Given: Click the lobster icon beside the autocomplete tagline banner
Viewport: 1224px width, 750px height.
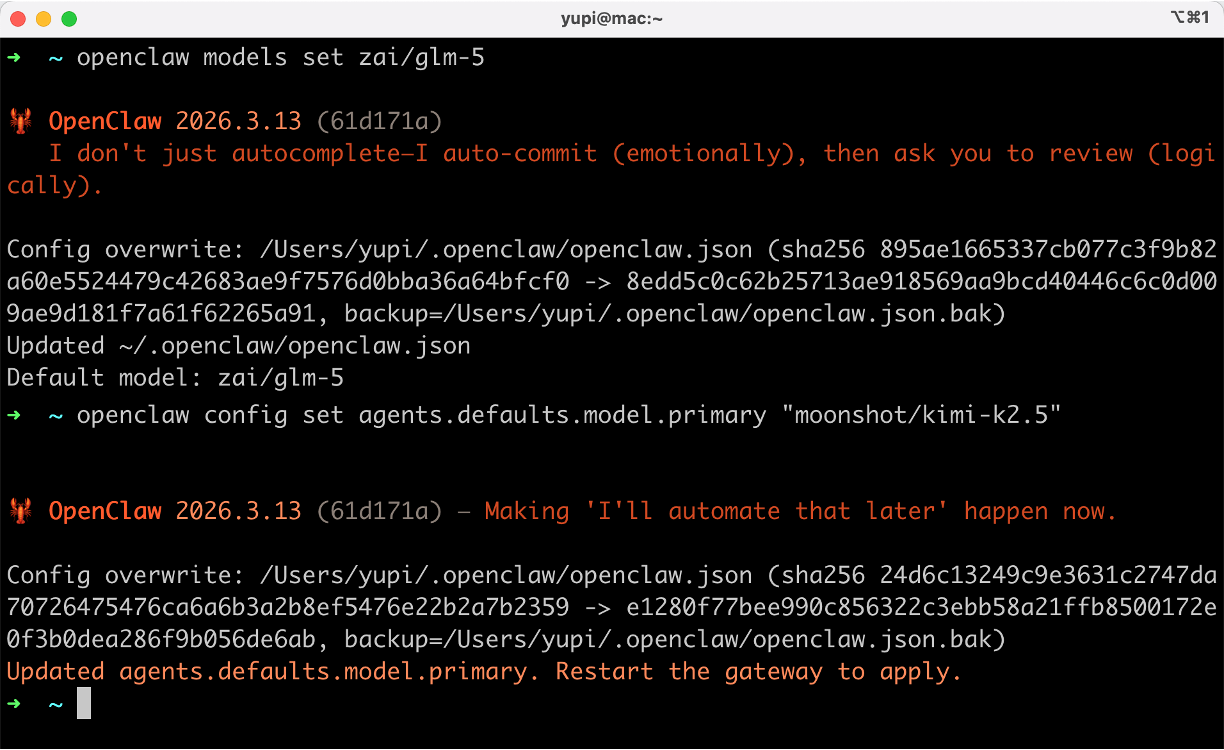Looking at the screenshot, I should (20, 122).
